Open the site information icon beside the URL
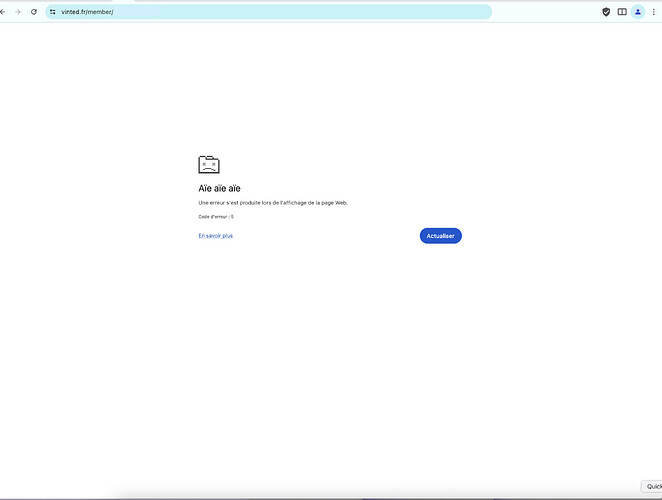Screen dimensions: 662x500 tap(53, 12)
